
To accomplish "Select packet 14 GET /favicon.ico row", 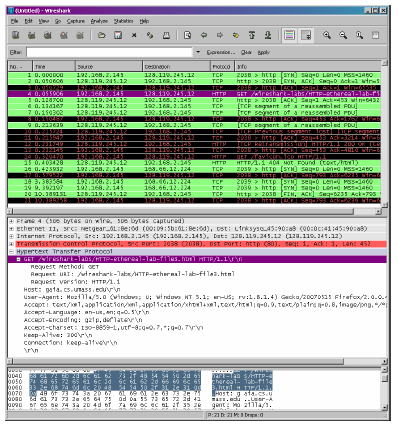I will click(x=194, y=156).
